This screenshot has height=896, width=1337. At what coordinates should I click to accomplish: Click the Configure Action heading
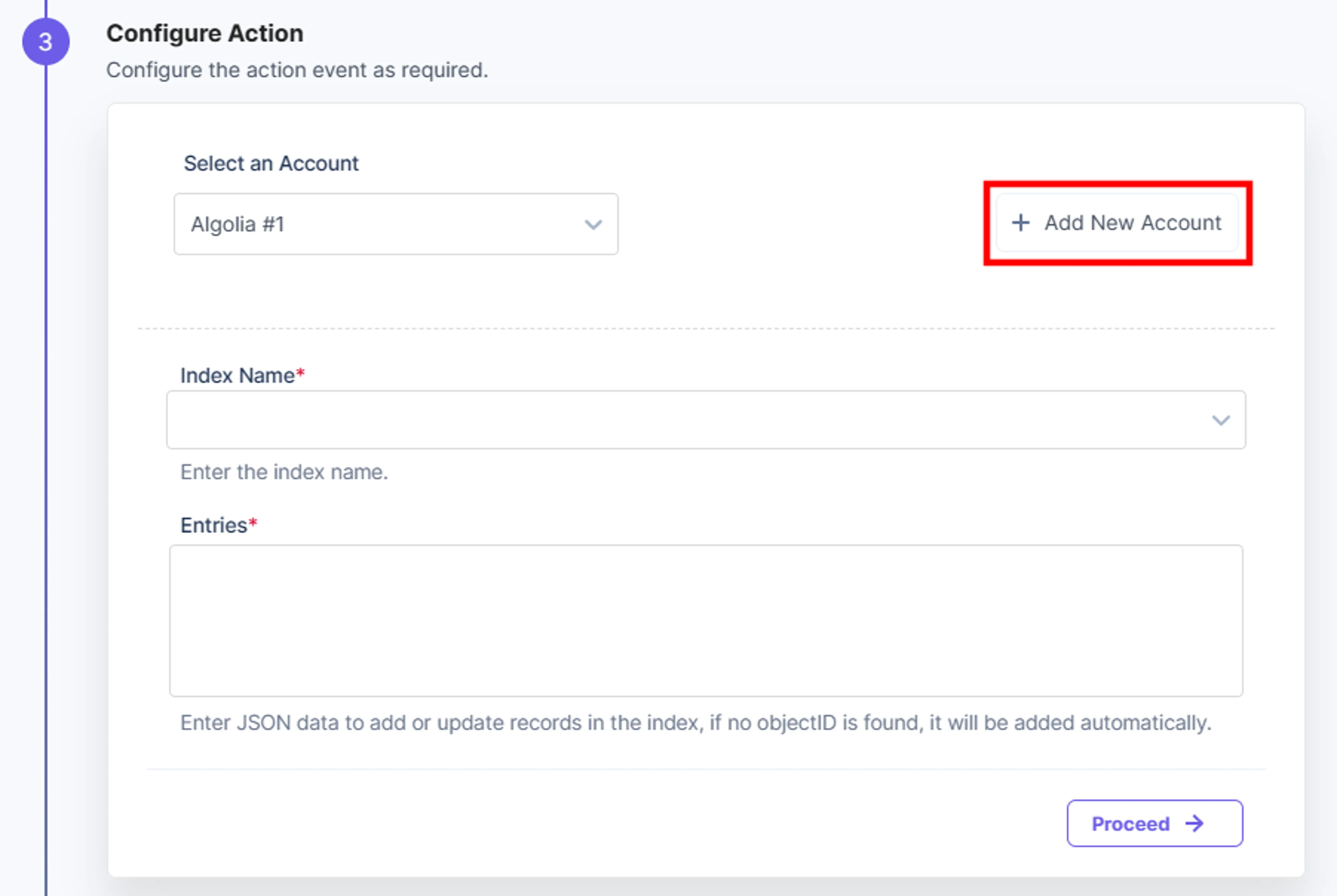[x=205, y=33]
